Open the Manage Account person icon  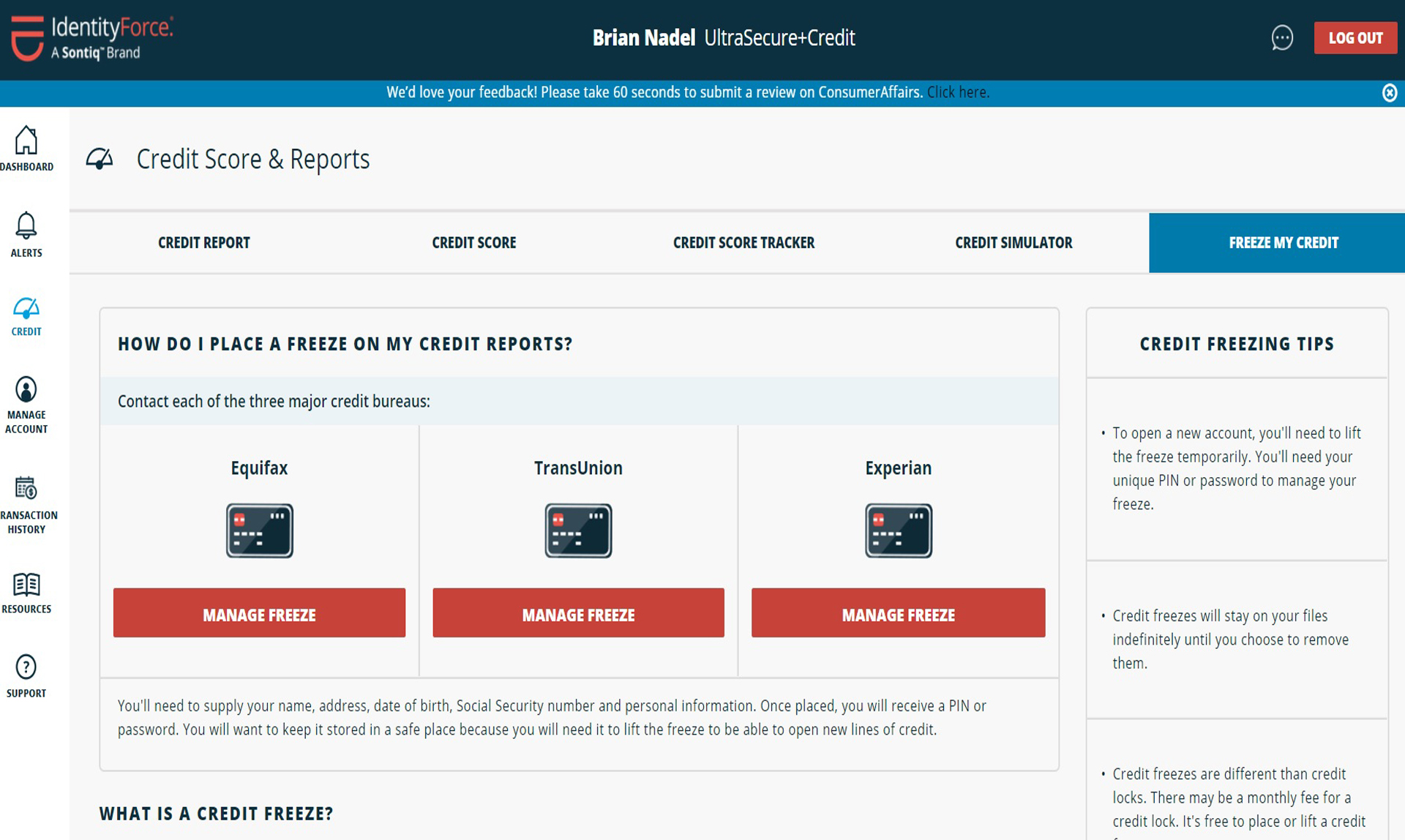click(26, 389)
